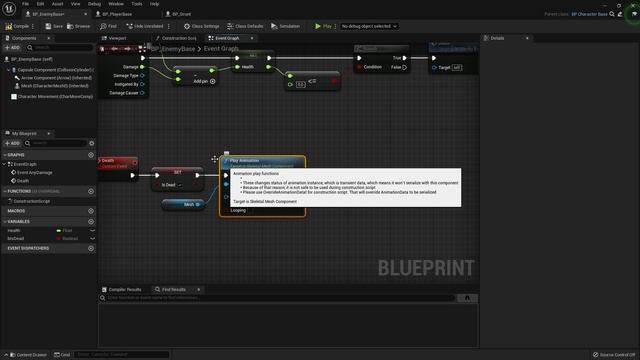Select the Arrow Component row
The width and height of the screenshot is (640, 360).
(x=53, y=78)
